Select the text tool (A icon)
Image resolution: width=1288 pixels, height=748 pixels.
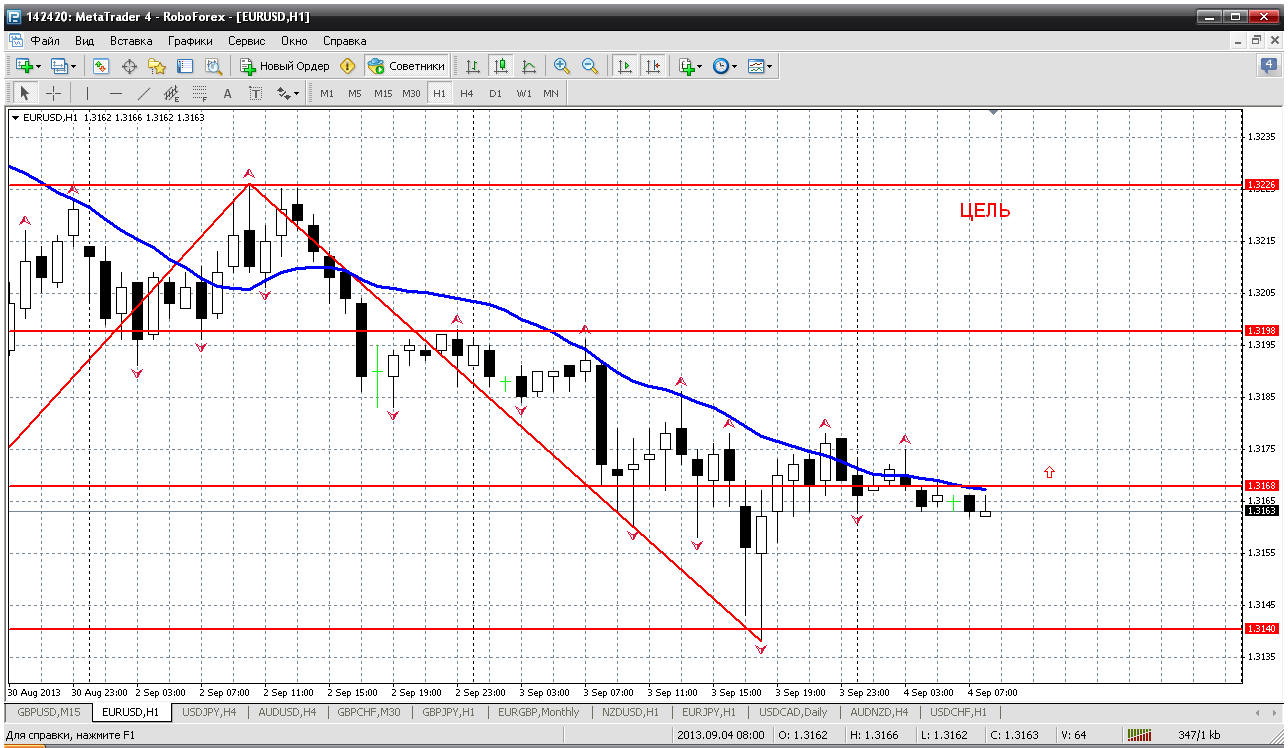pyautogui.click(x=228, y=93)
